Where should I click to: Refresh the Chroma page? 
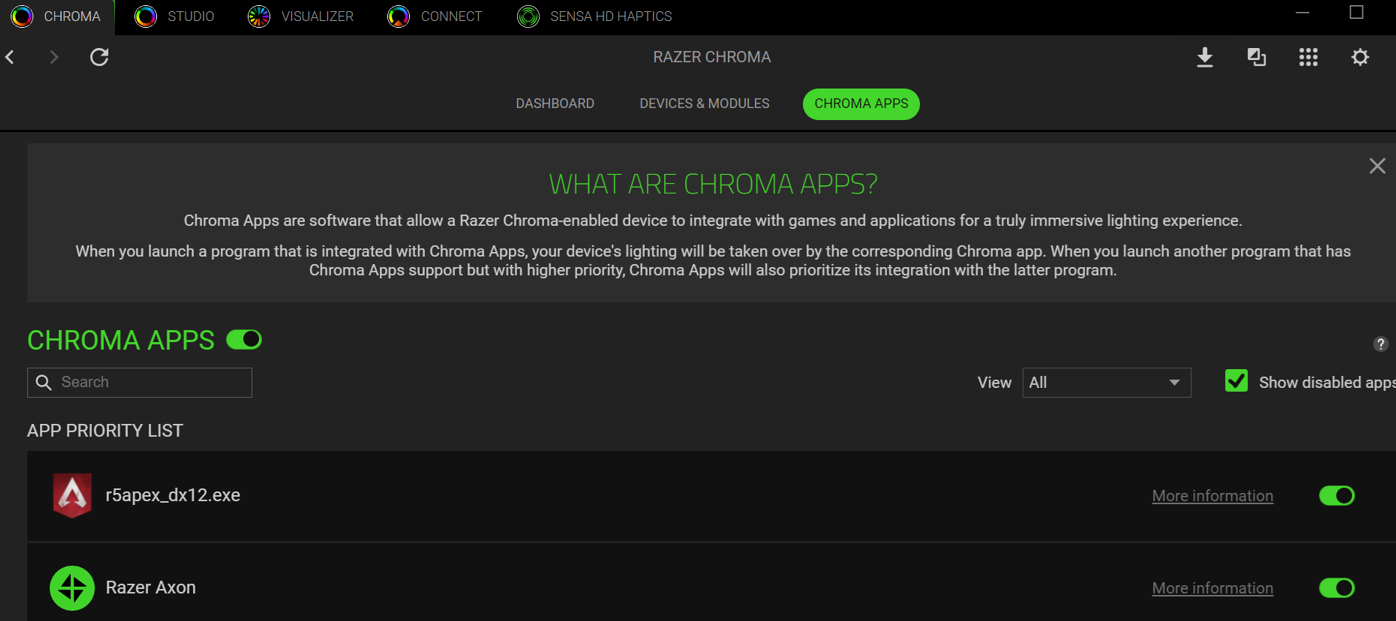pyautogui.click(x=98, y=57)
